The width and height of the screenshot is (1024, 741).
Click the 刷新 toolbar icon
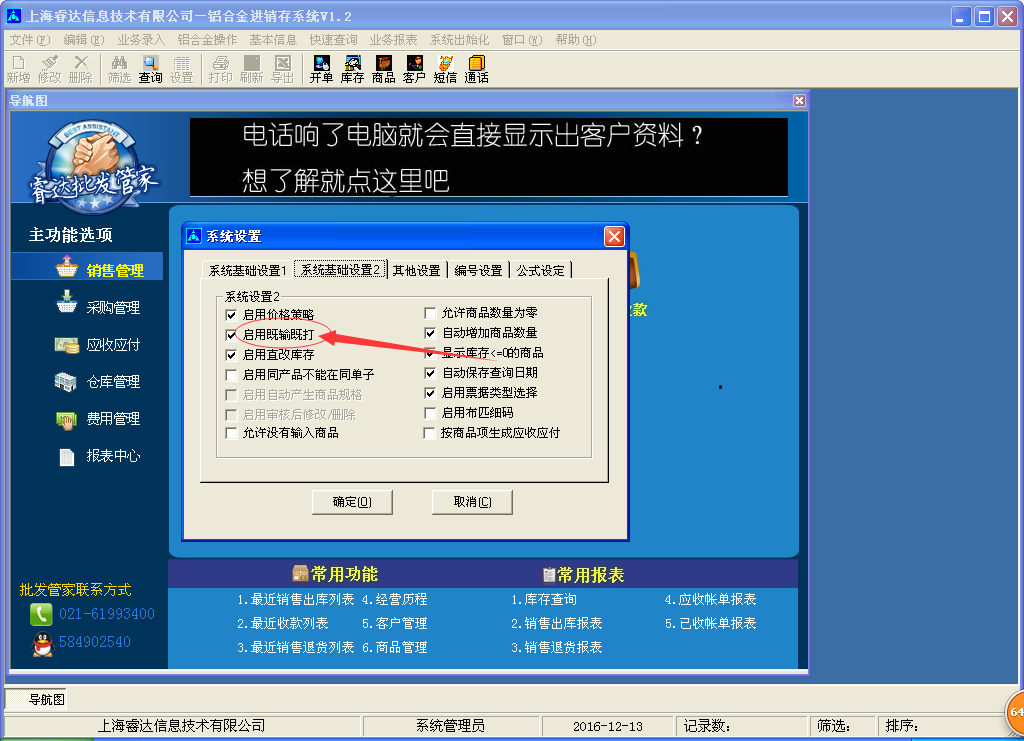pyautogui.click(x=251, y=69)
